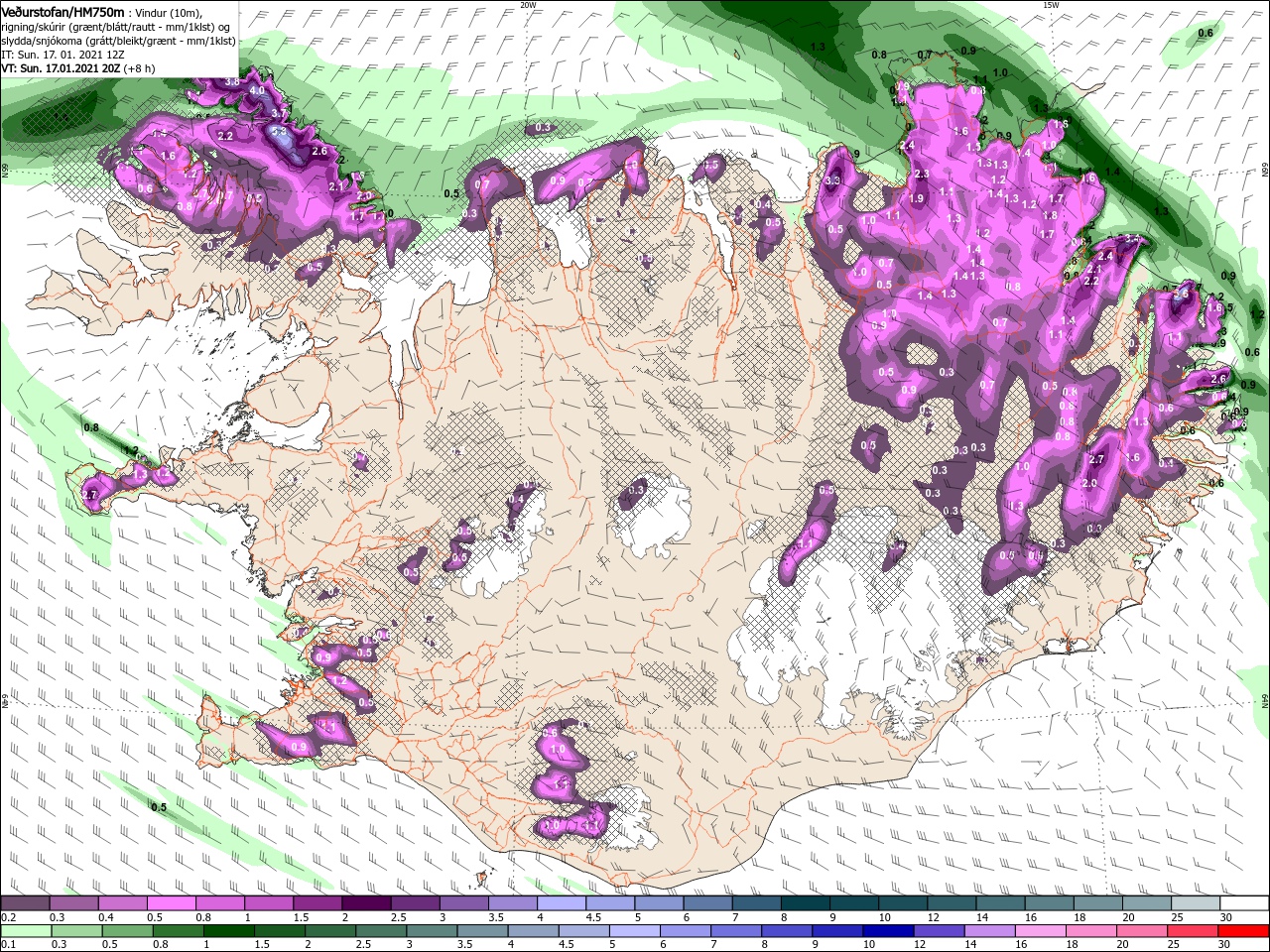Click the '3.5' label in rain legend row
The height and width of the screenshot is (952, 1270).
point(464,945)
